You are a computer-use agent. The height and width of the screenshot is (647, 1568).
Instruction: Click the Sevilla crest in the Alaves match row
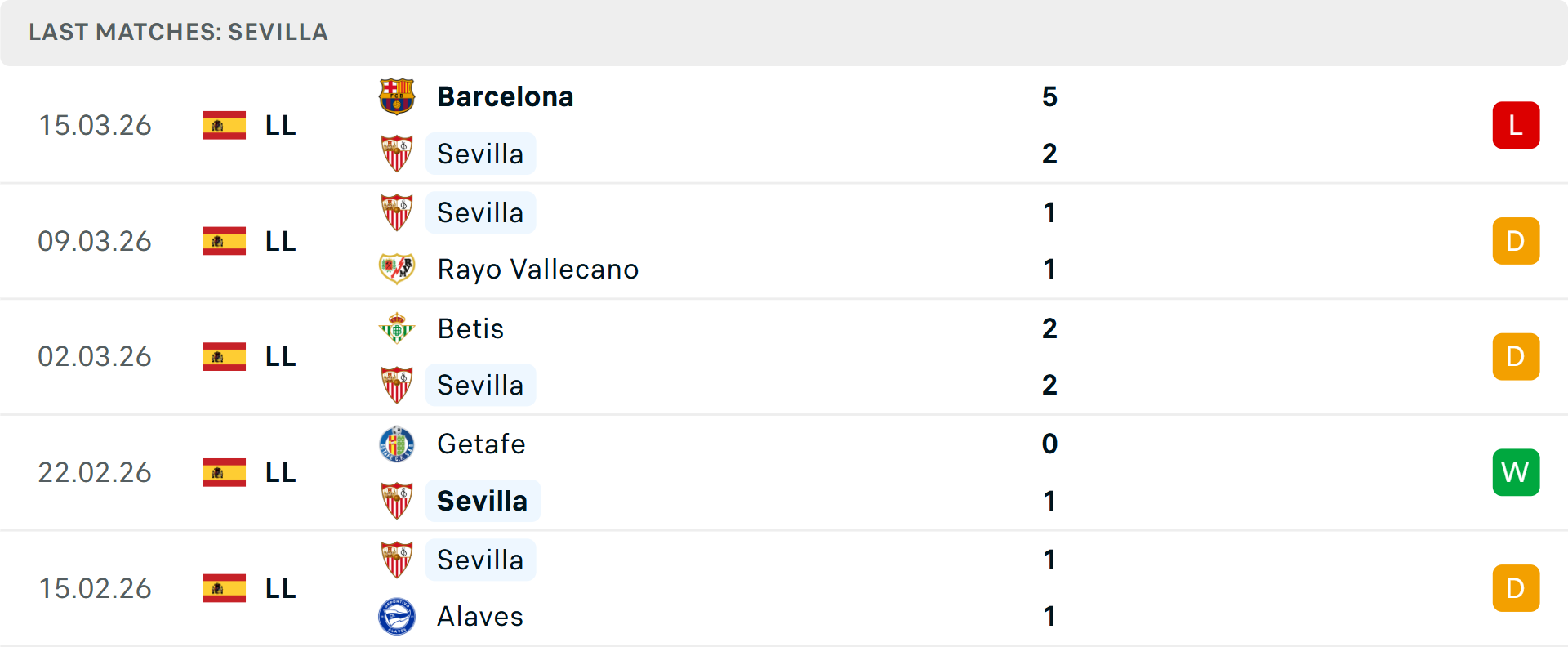[x=398, y=560]
